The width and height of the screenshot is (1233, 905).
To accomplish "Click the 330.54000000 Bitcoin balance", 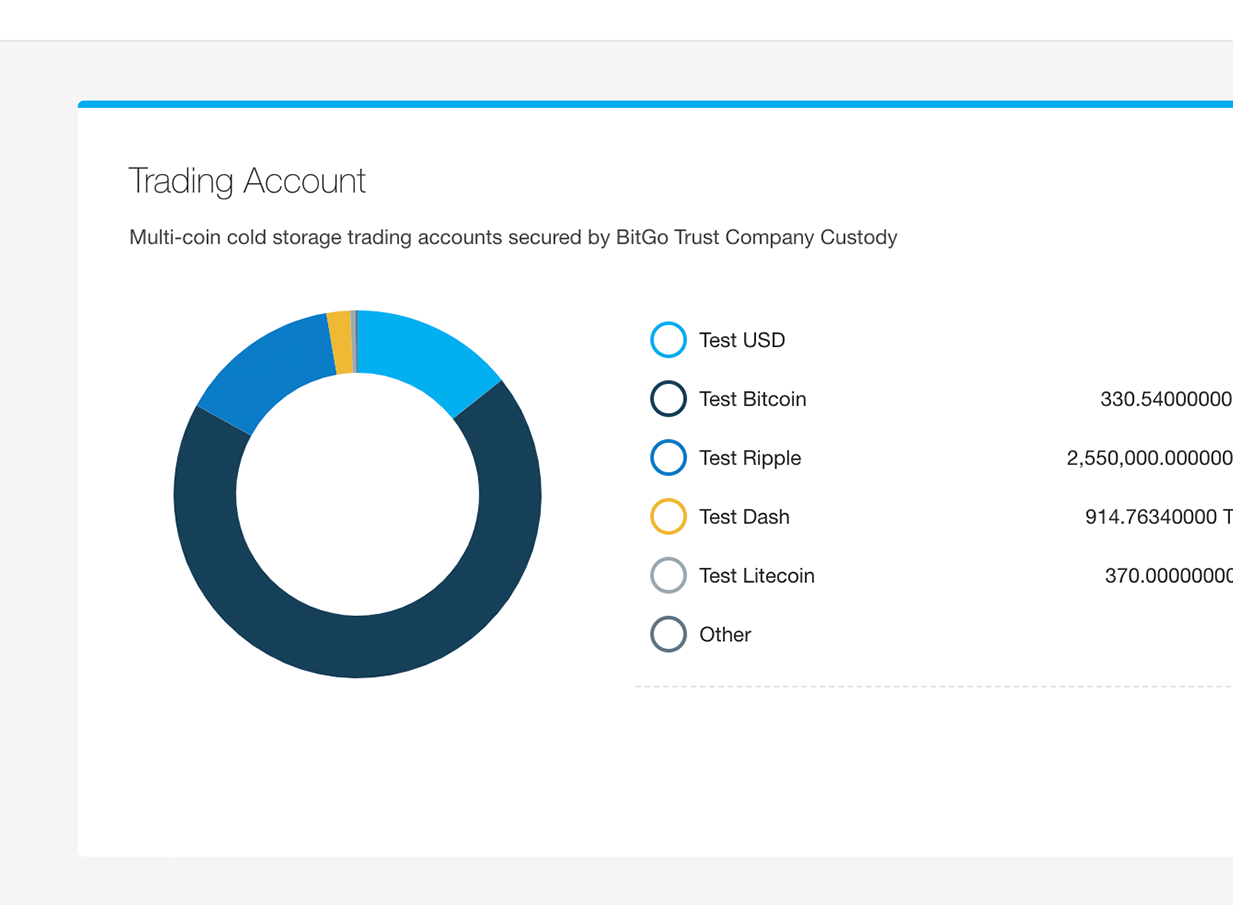I will coord(1166,399).
